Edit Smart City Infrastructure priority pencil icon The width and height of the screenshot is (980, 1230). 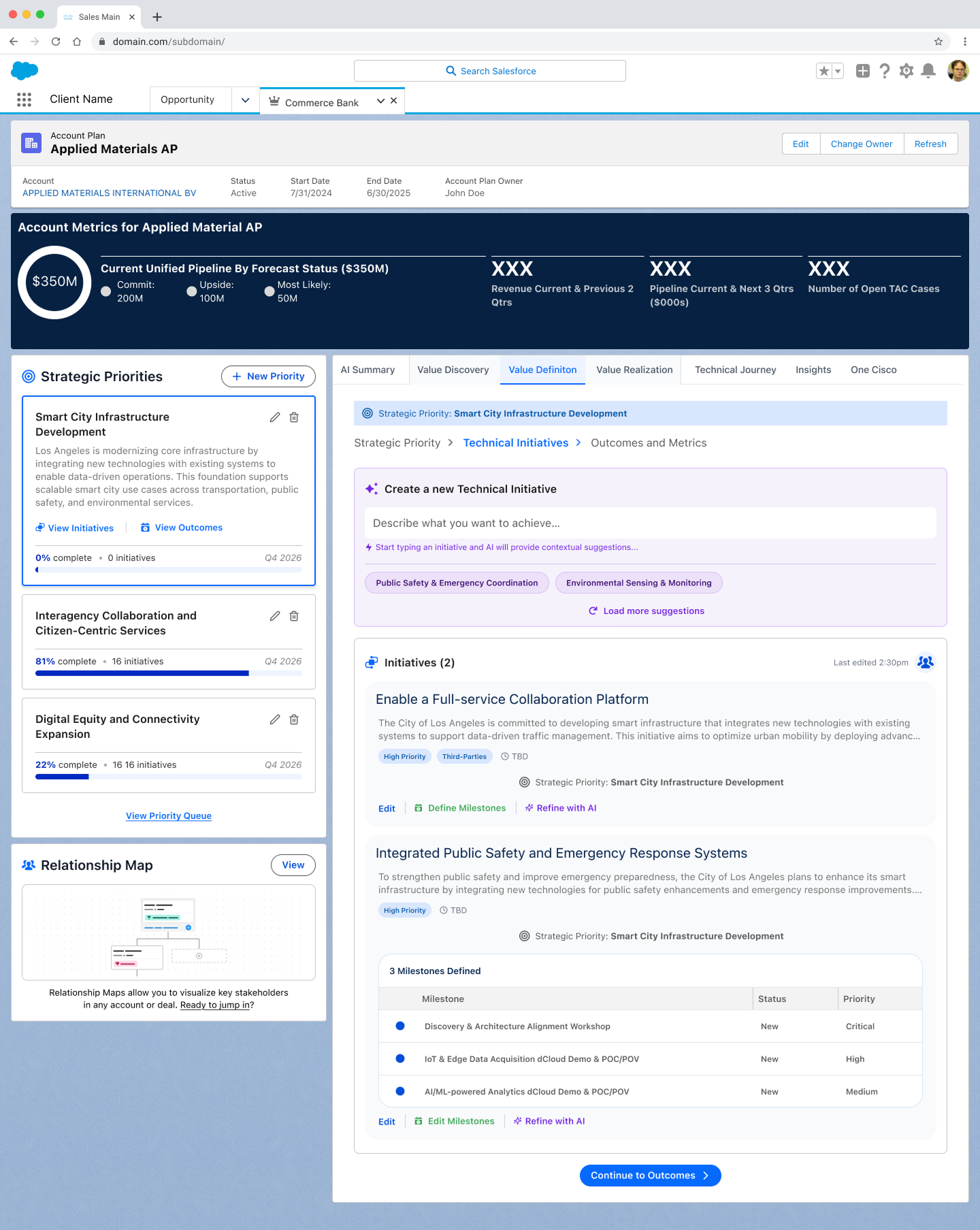click(274, 417)
